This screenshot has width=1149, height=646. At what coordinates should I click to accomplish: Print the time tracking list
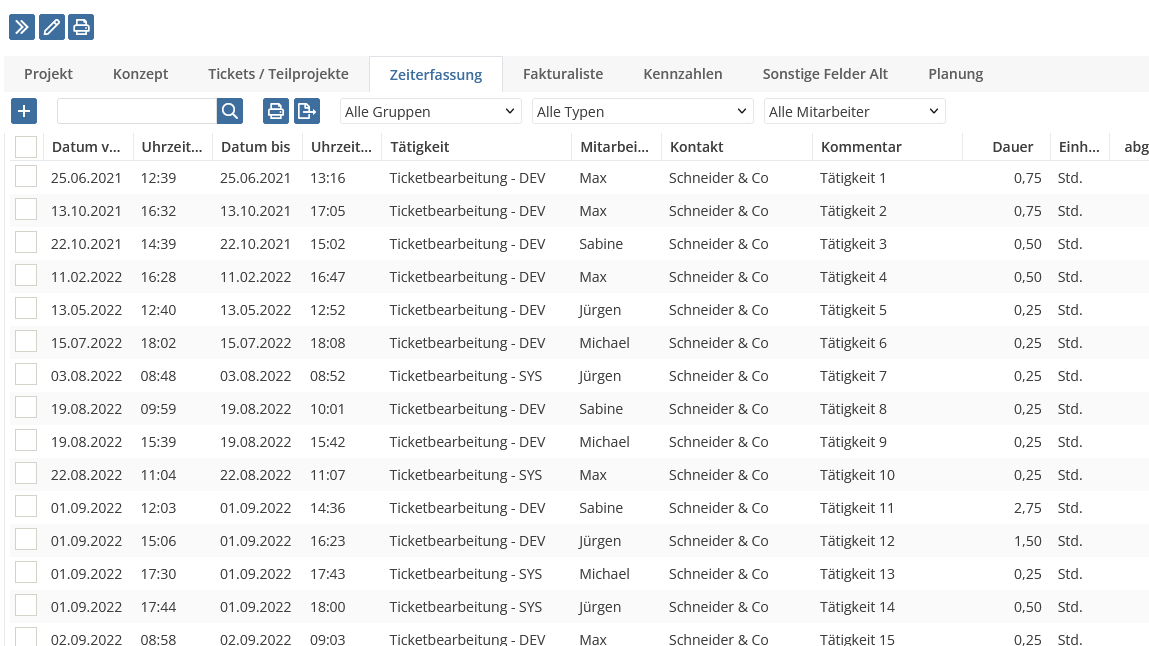pyautogui.click(x=276, y=111)
